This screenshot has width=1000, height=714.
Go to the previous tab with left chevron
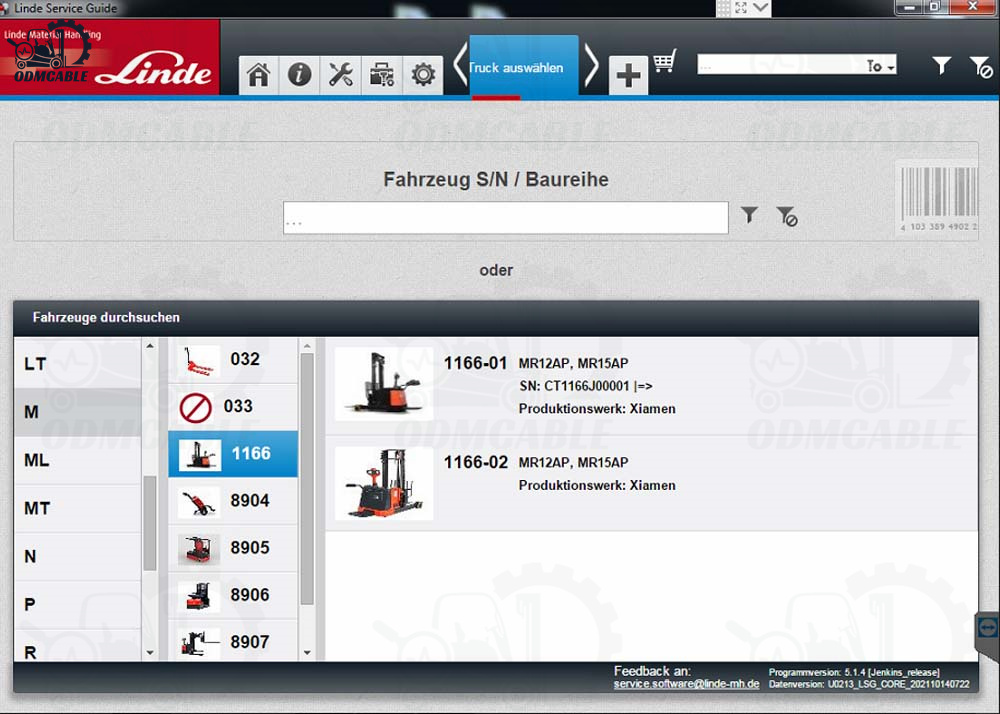pyautogui.click(x=460, y=66)
